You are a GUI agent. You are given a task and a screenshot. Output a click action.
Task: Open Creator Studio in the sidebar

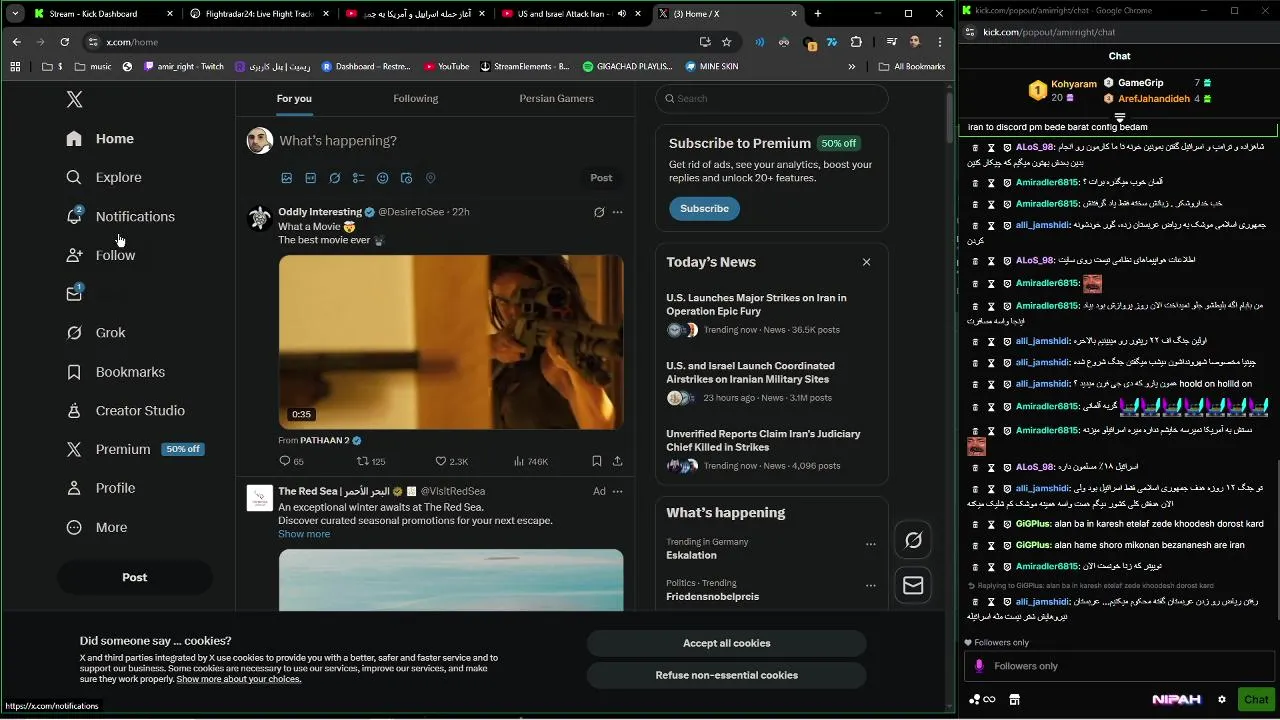(125, 411)
